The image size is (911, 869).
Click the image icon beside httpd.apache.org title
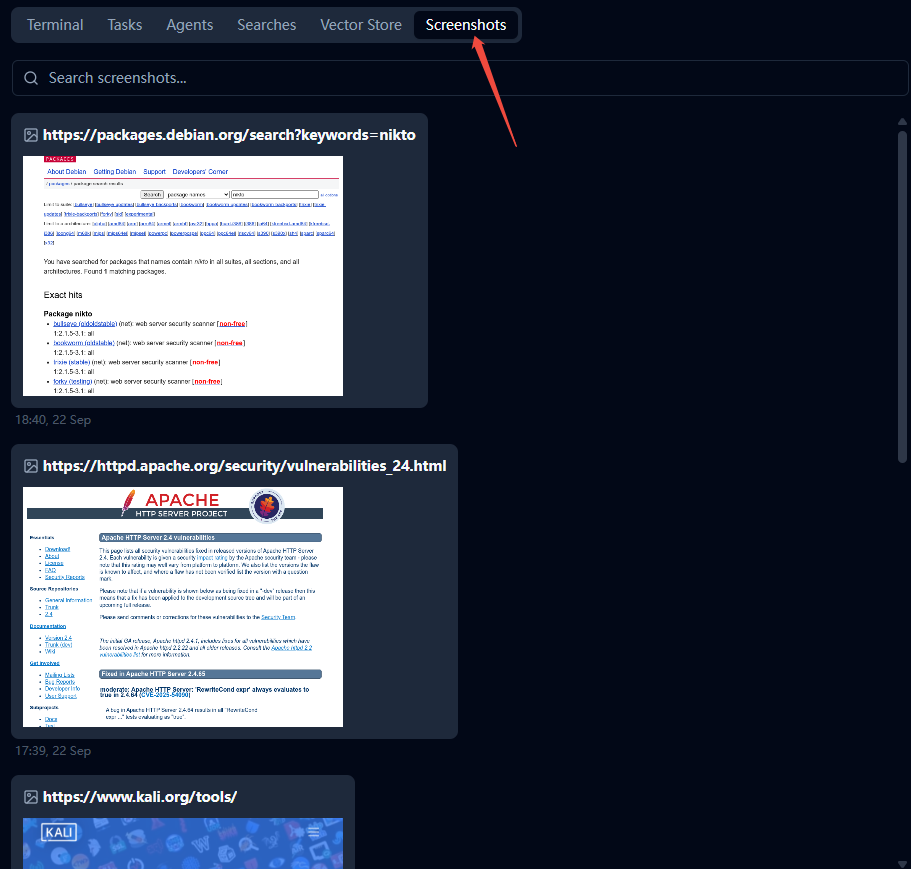(x=31, y=466)
